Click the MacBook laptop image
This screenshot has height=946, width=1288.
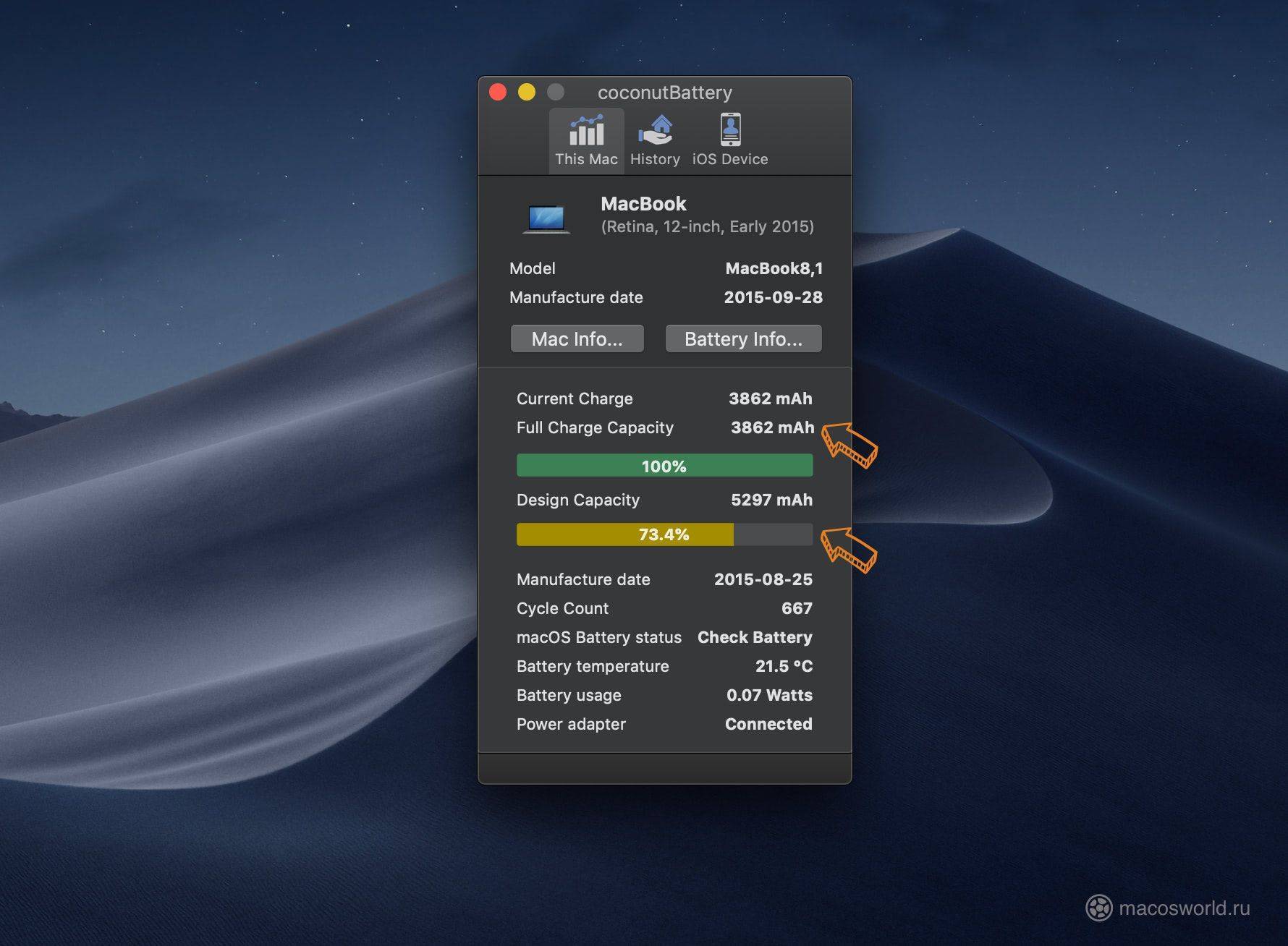click(x=546, y=218)
